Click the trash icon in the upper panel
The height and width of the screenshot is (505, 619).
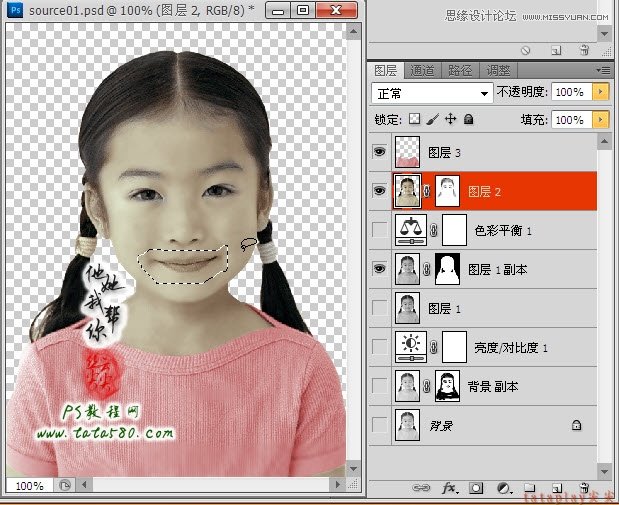tap(584, 50)
